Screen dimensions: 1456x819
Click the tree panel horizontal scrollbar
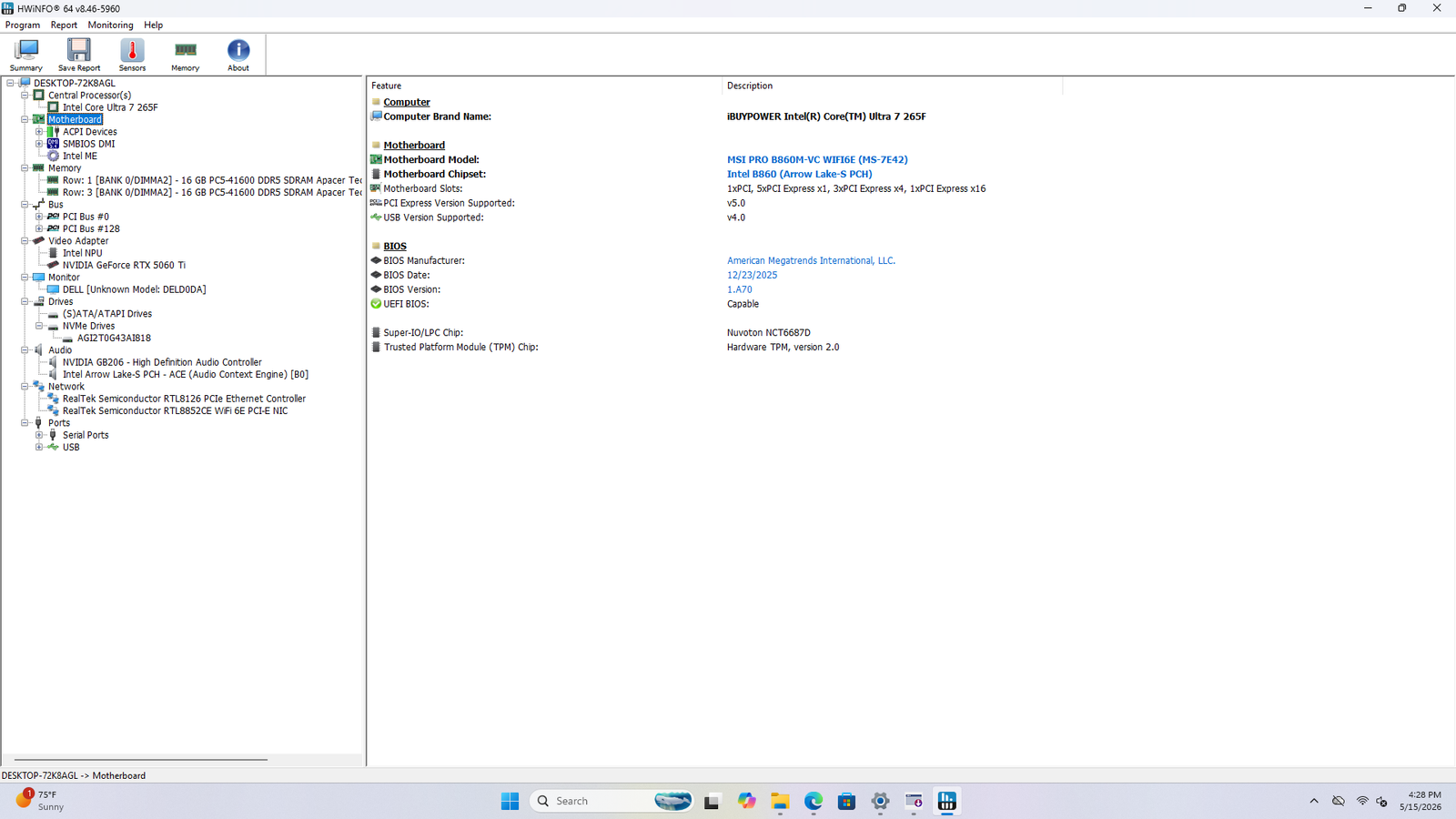tap(141, 759)
